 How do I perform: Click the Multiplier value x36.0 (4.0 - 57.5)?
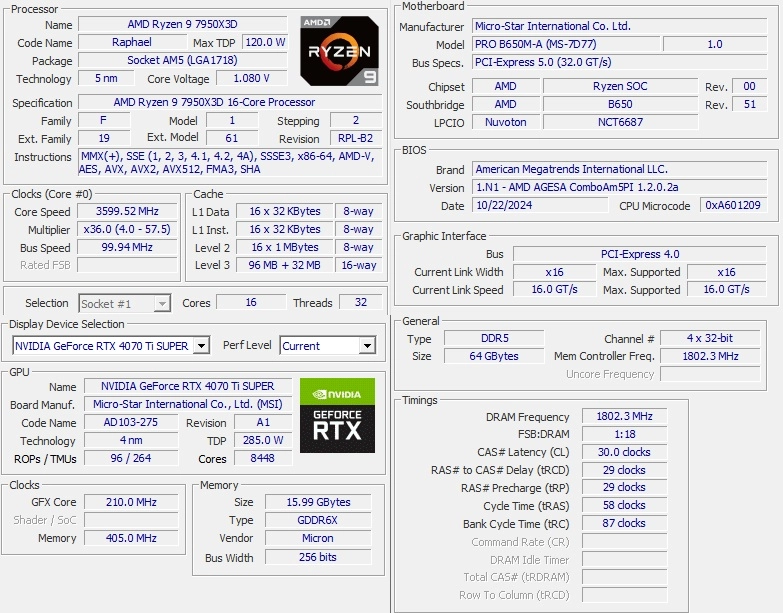[127, 229]
